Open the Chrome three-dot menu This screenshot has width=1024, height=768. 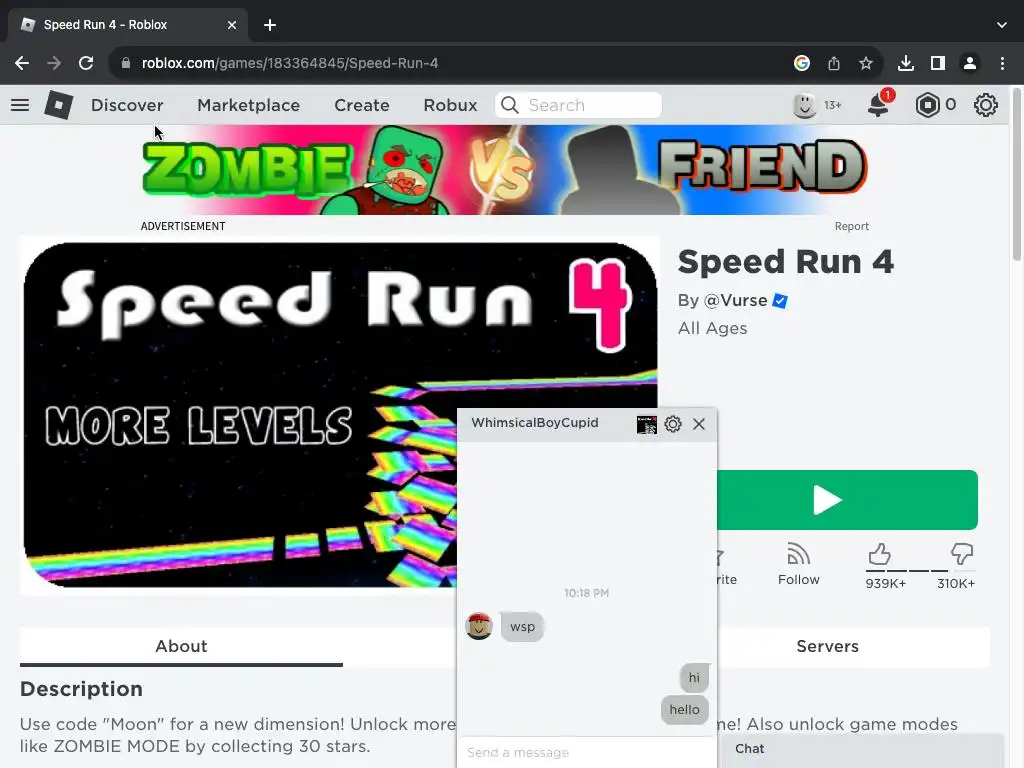click(x=1002, y=63)
